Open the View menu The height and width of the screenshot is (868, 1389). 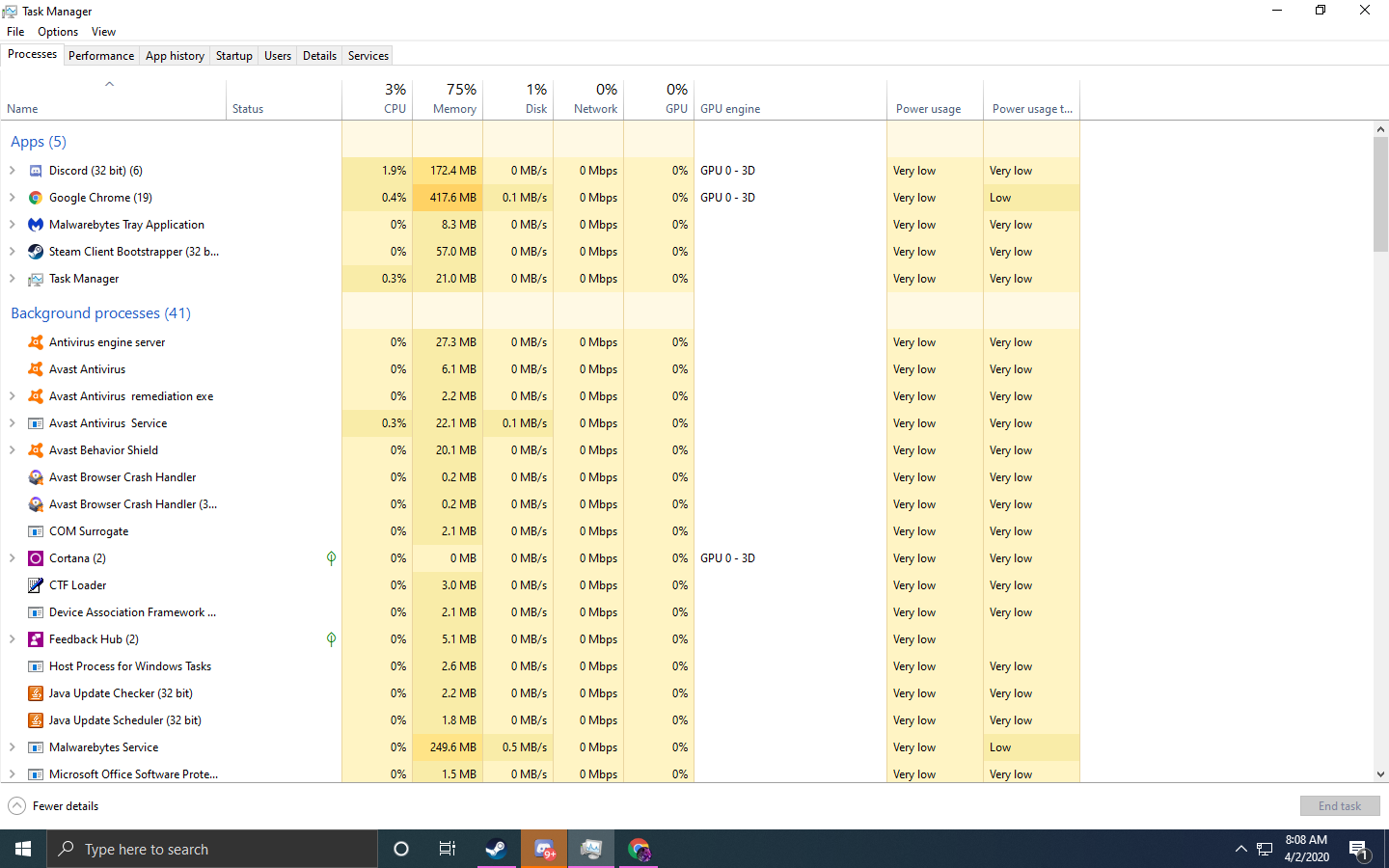[x=103, y=32]
